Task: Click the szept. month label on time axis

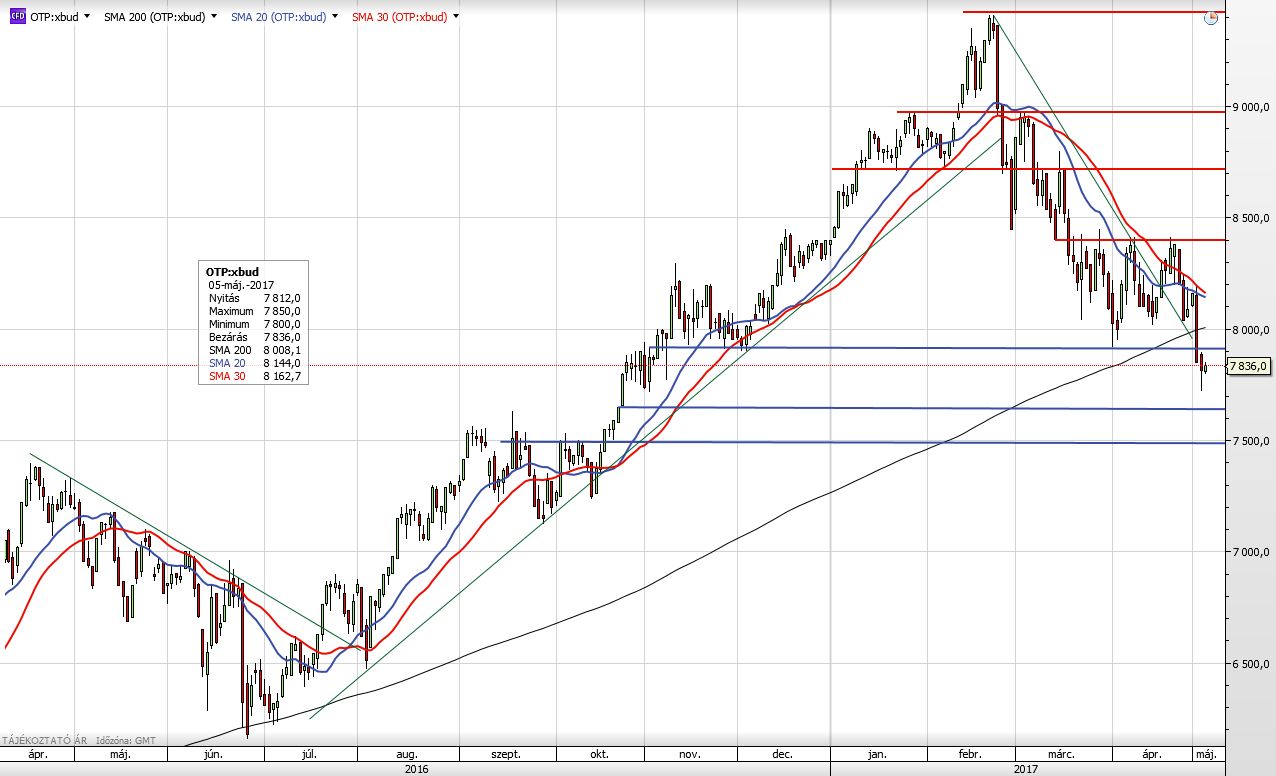Action: tap(506, 756)
